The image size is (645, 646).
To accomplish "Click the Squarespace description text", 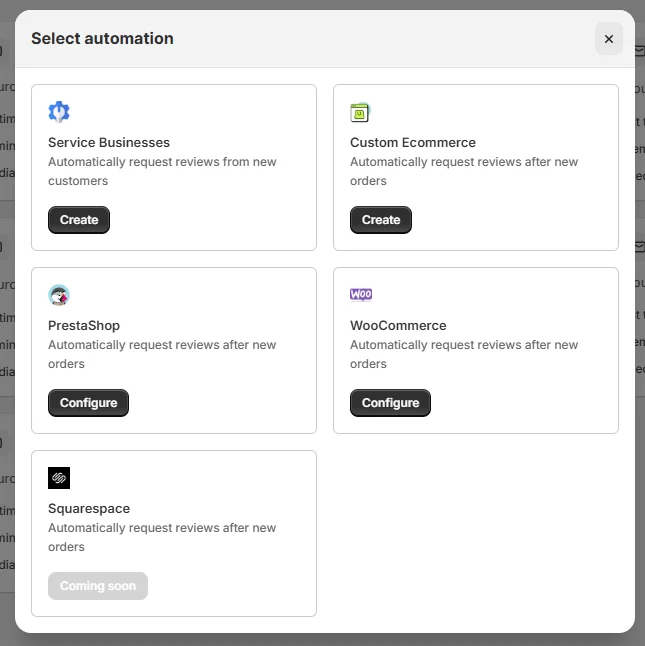I will coord(162,537).
